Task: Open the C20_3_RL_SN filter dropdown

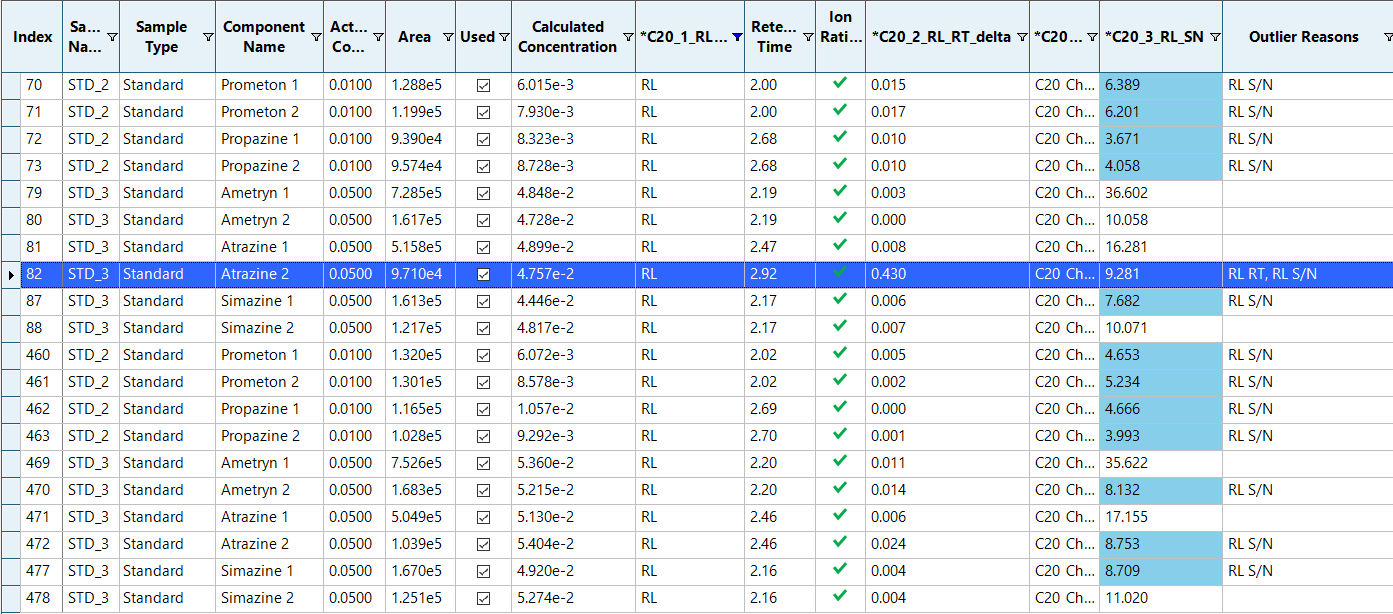Action: 1214,37
